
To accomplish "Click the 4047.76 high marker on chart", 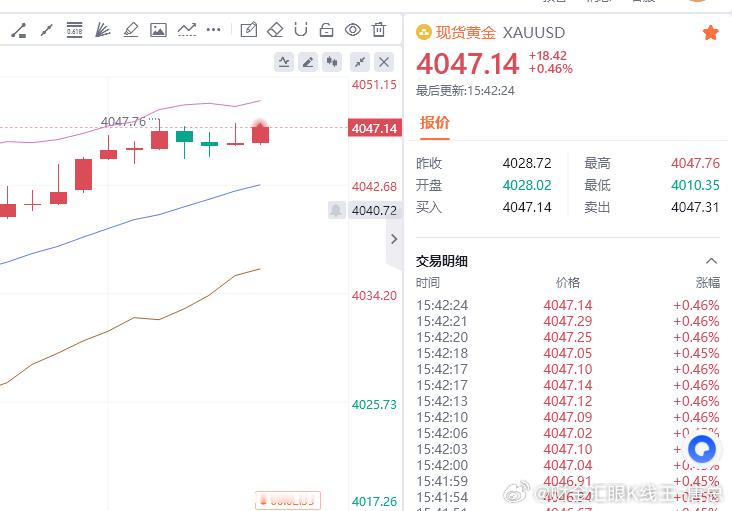I will click(123, 122).
